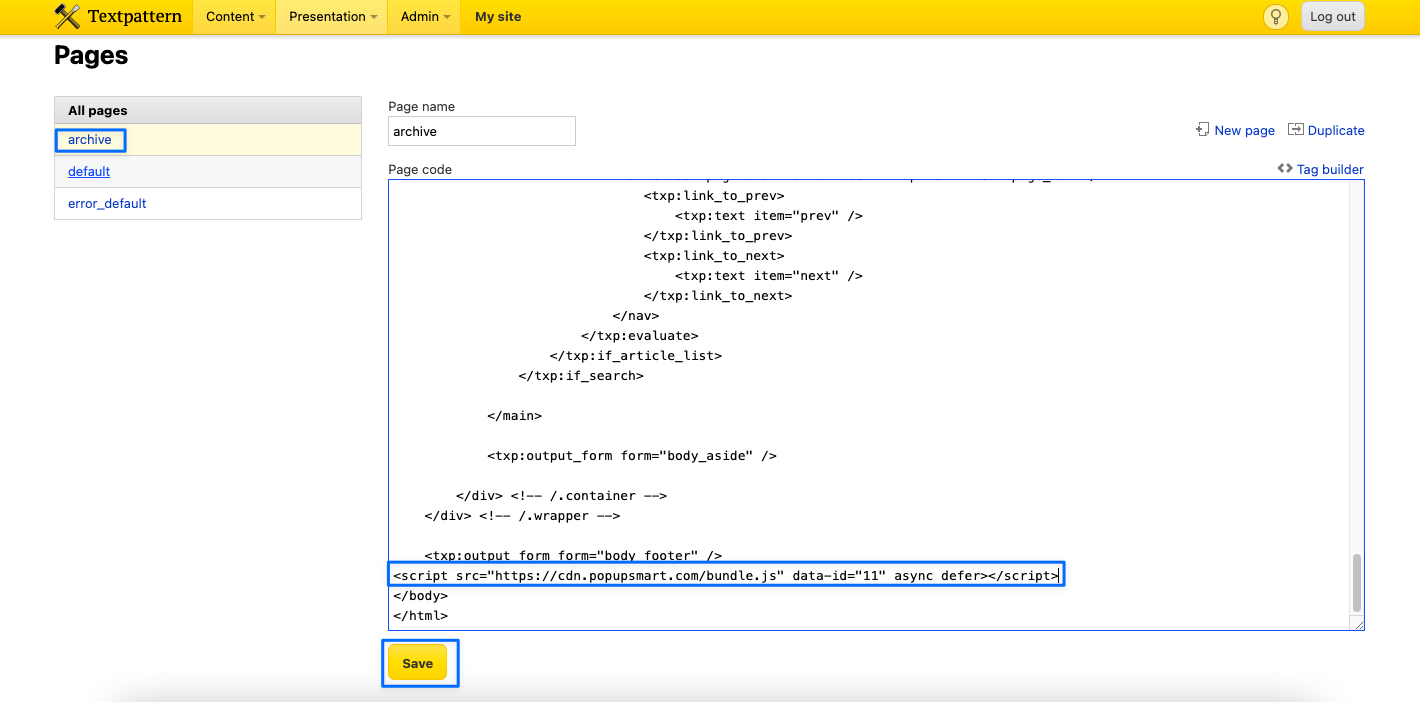Screen dimensions: 1420x702
Task: Click the Textpattern brand name
Action: point(135,16)
